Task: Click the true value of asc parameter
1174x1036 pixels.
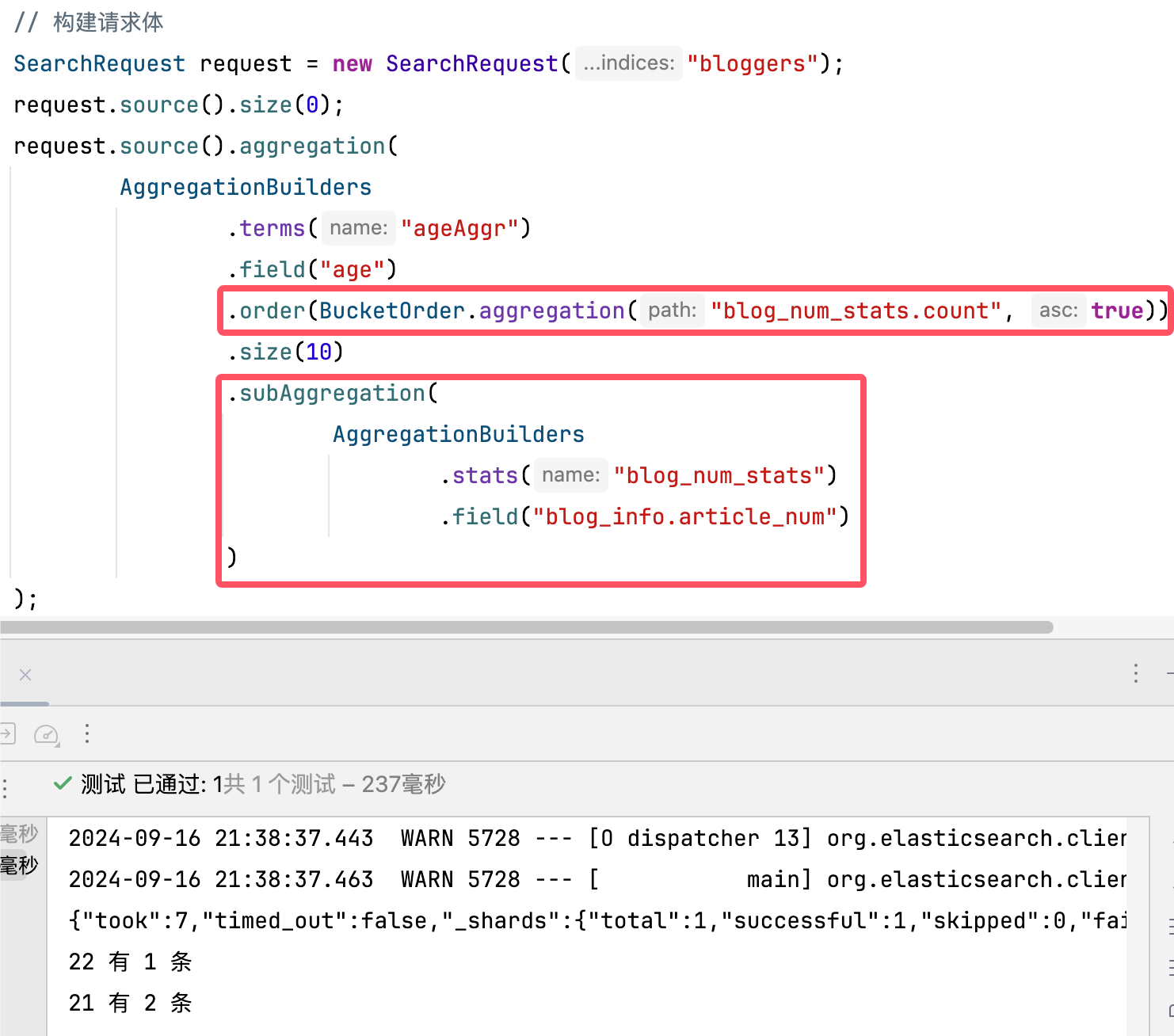Action: coord(1117,310)
